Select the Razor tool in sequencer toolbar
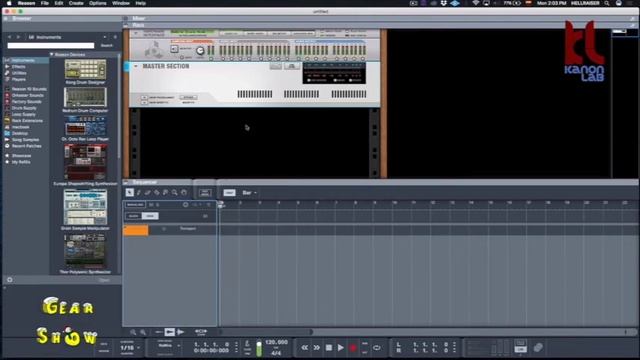 pos(156,193)
